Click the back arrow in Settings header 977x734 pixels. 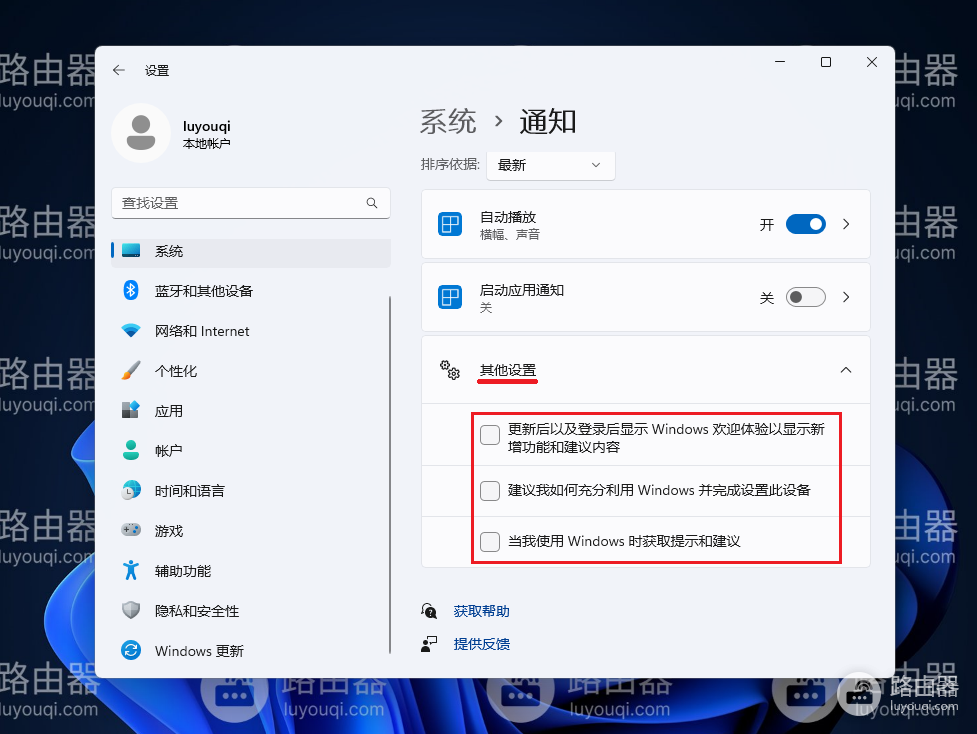pyautogui.click(x=119, y=70)
